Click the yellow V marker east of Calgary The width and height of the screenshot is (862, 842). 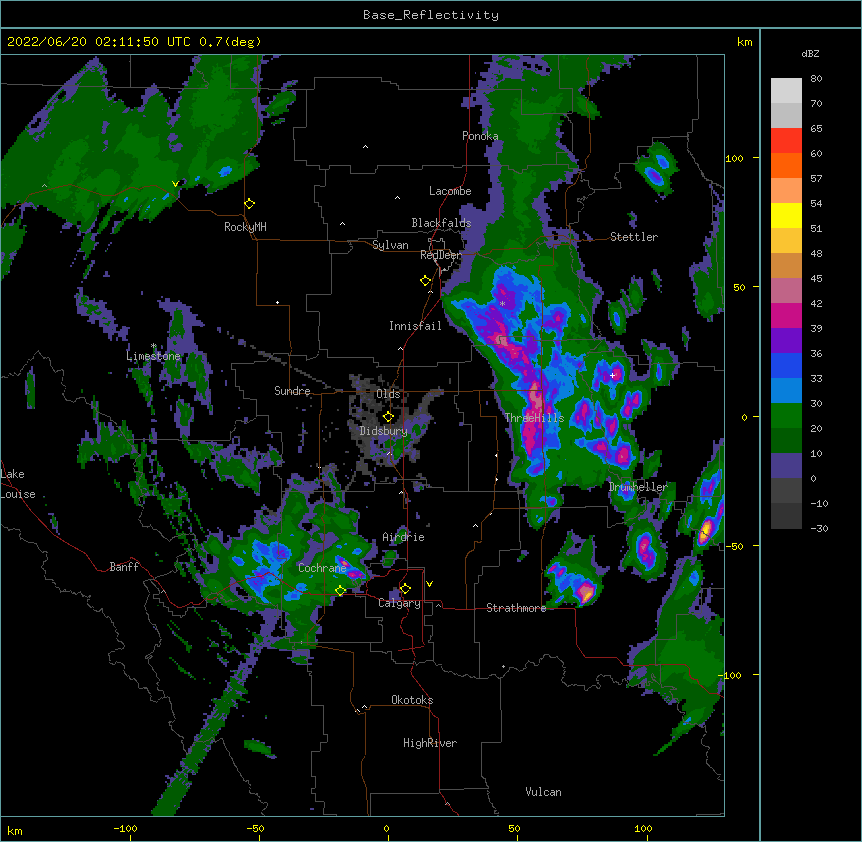(429, 584)
